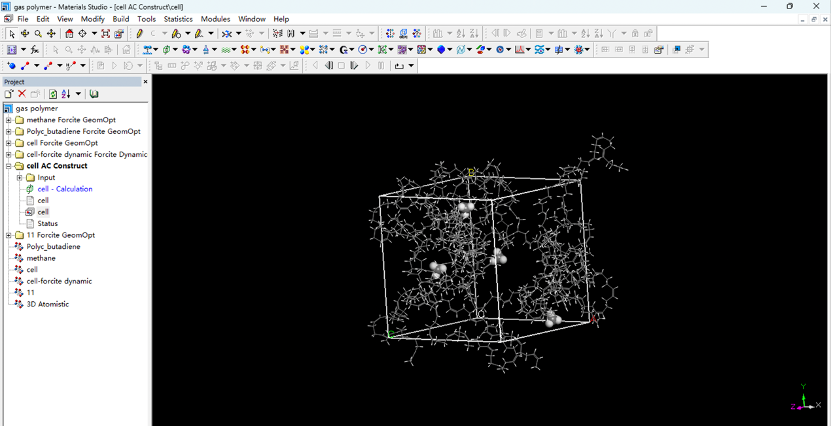Open the Window menu
Screen dimensions: 832x426
(x=252, y=19)
